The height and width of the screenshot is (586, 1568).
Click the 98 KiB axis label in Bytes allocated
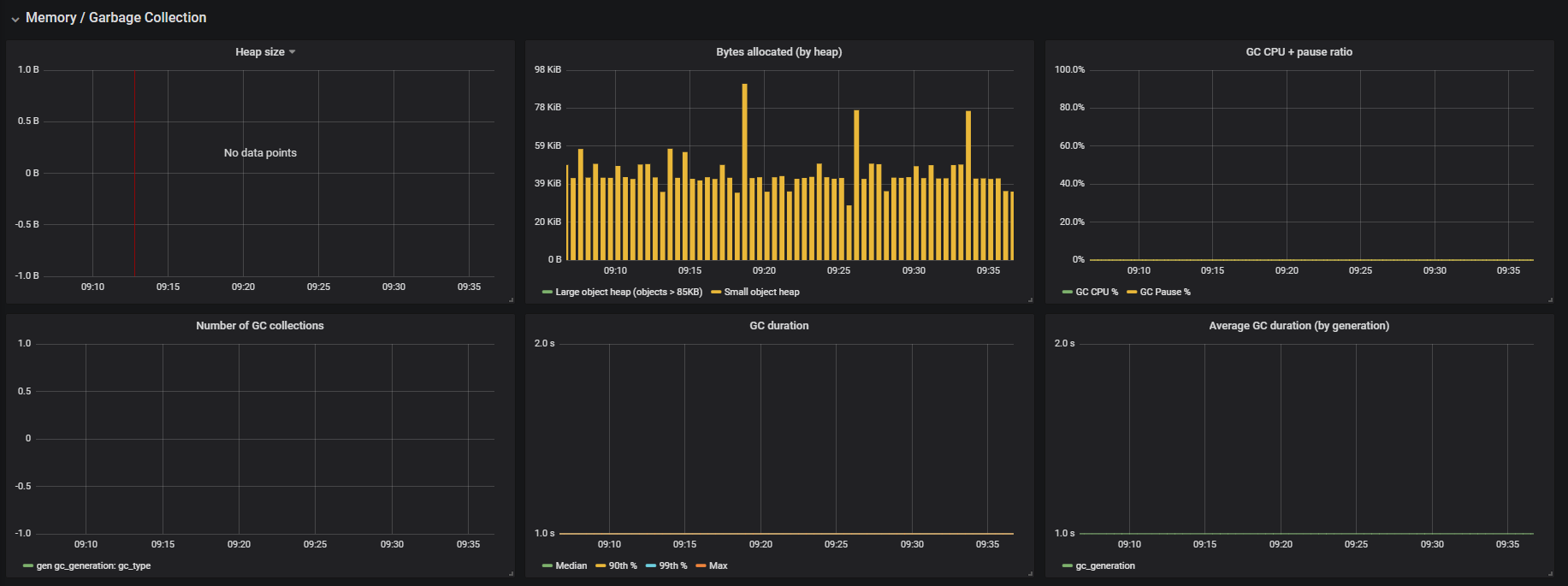[x=547, y=69]
